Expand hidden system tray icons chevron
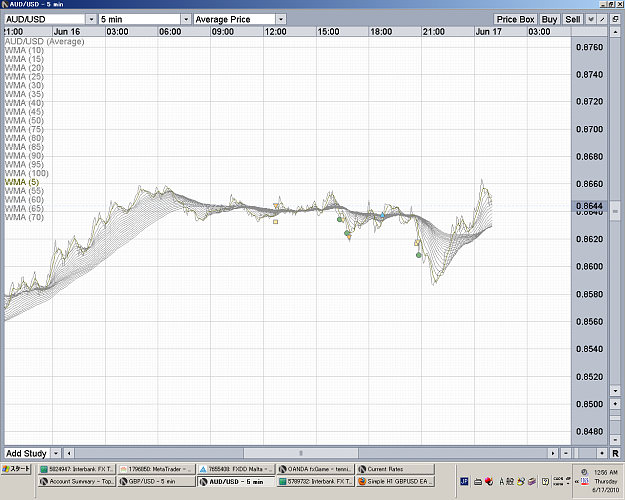The height and width of the screenshot is (500, 625). [577, 481]
